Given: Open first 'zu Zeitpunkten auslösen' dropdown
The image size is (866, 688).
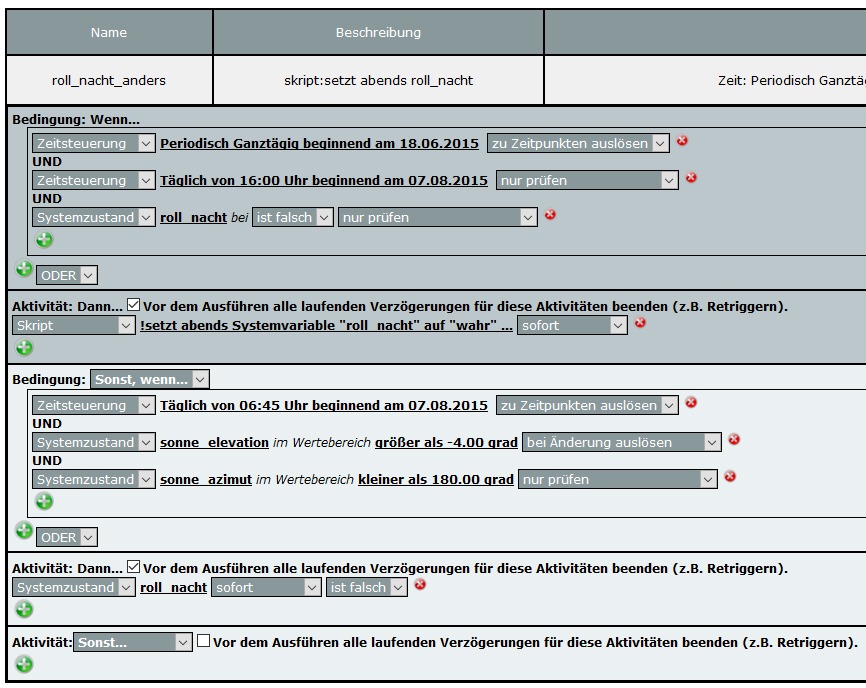Looking at the screenshot, I should pyautogui.click(x=578, y=144).
